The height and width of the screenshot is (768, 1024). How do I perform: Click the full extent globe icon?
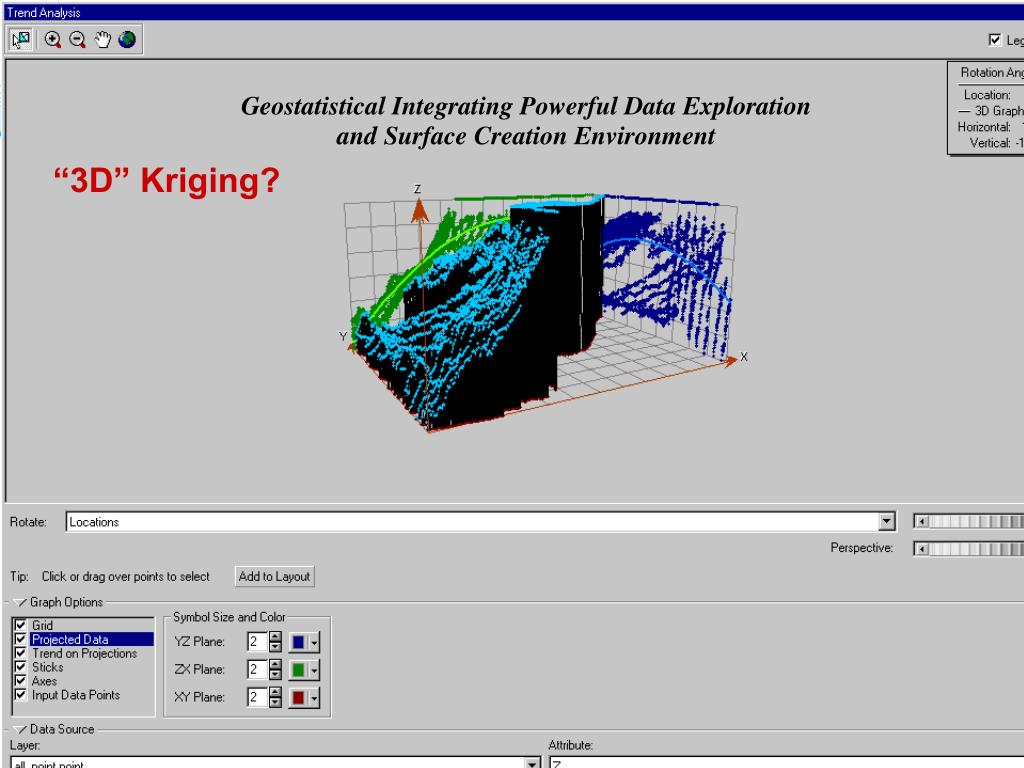point(127,40)
